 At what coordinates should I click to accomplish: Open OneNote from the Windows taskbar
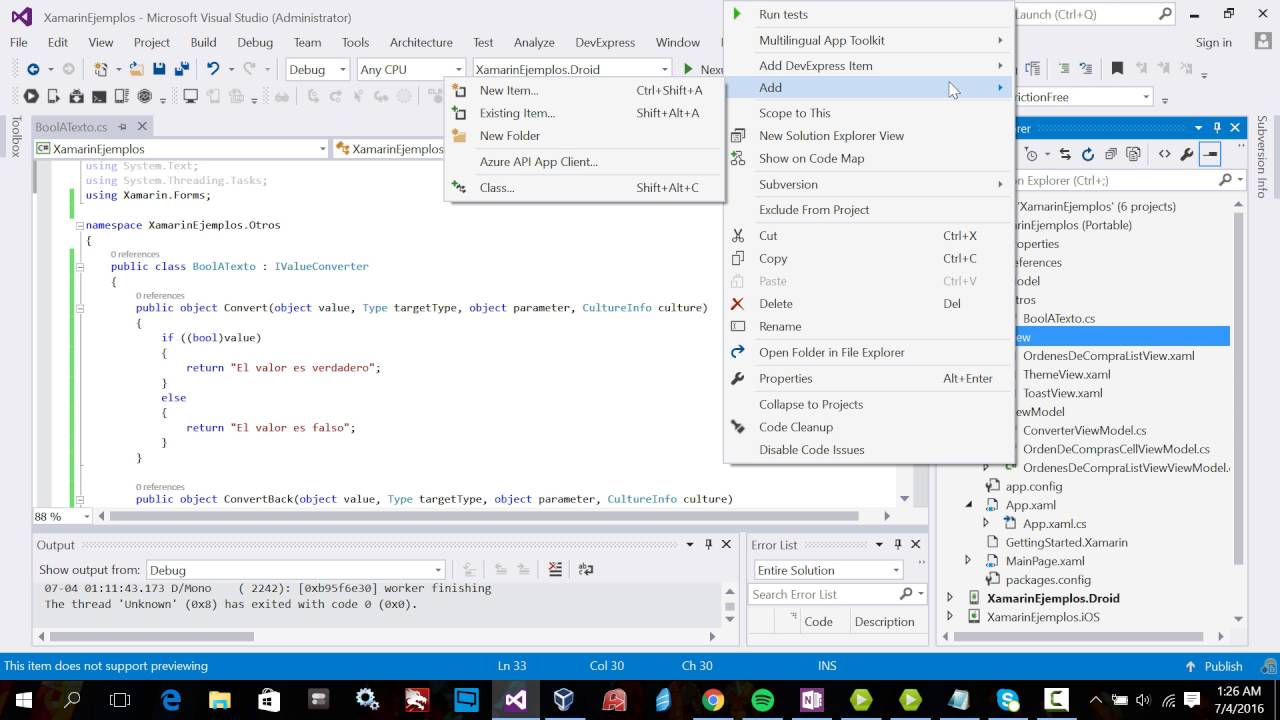click(x=811, y=700)
